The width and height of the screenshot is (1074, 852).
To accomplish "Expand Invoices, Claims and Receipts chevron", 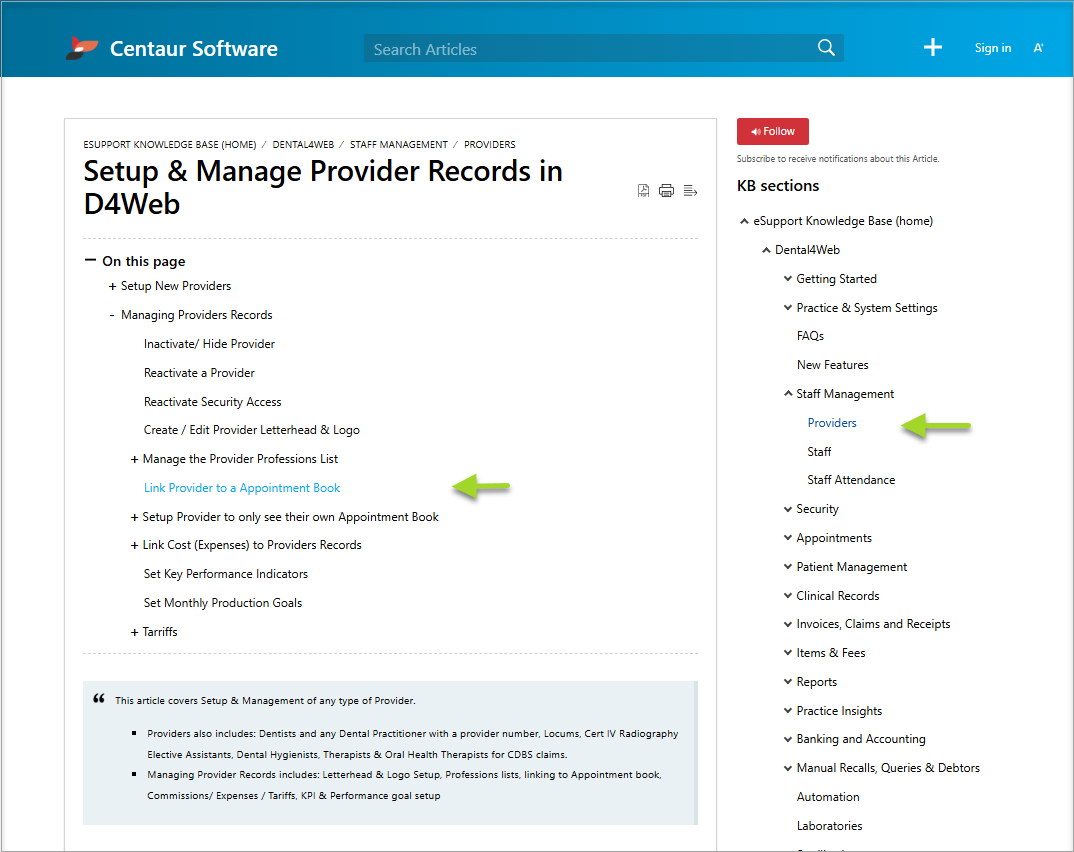I will 788,624.
